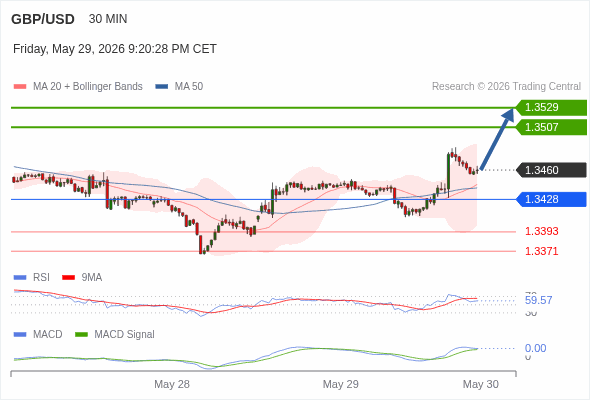
Task: Click the green MACD Signal legend marker
Action: pyautogui.click(x=81, y=335)
